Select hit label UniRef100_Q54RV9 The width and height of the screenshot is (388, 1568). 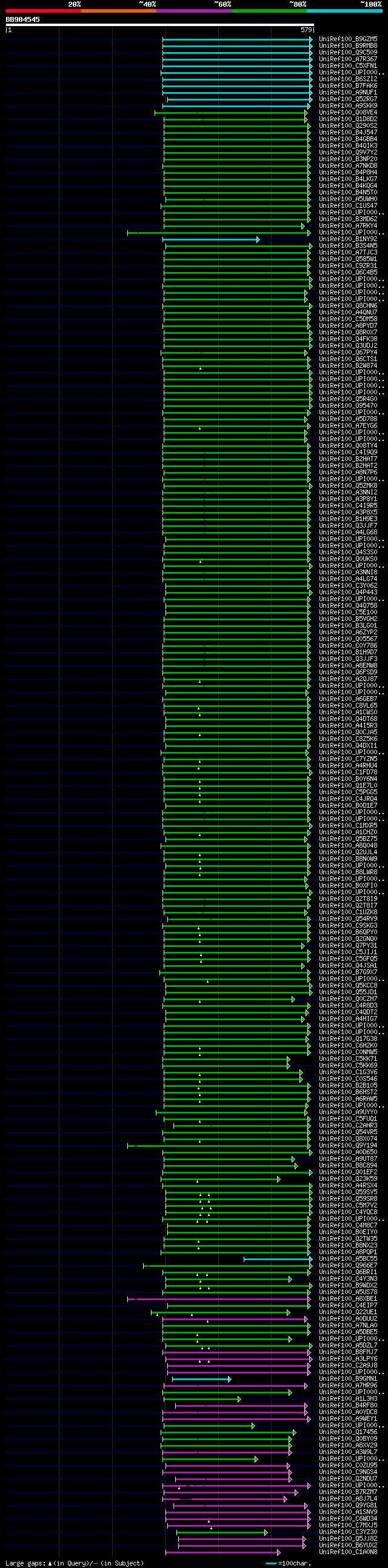[348, 919]
